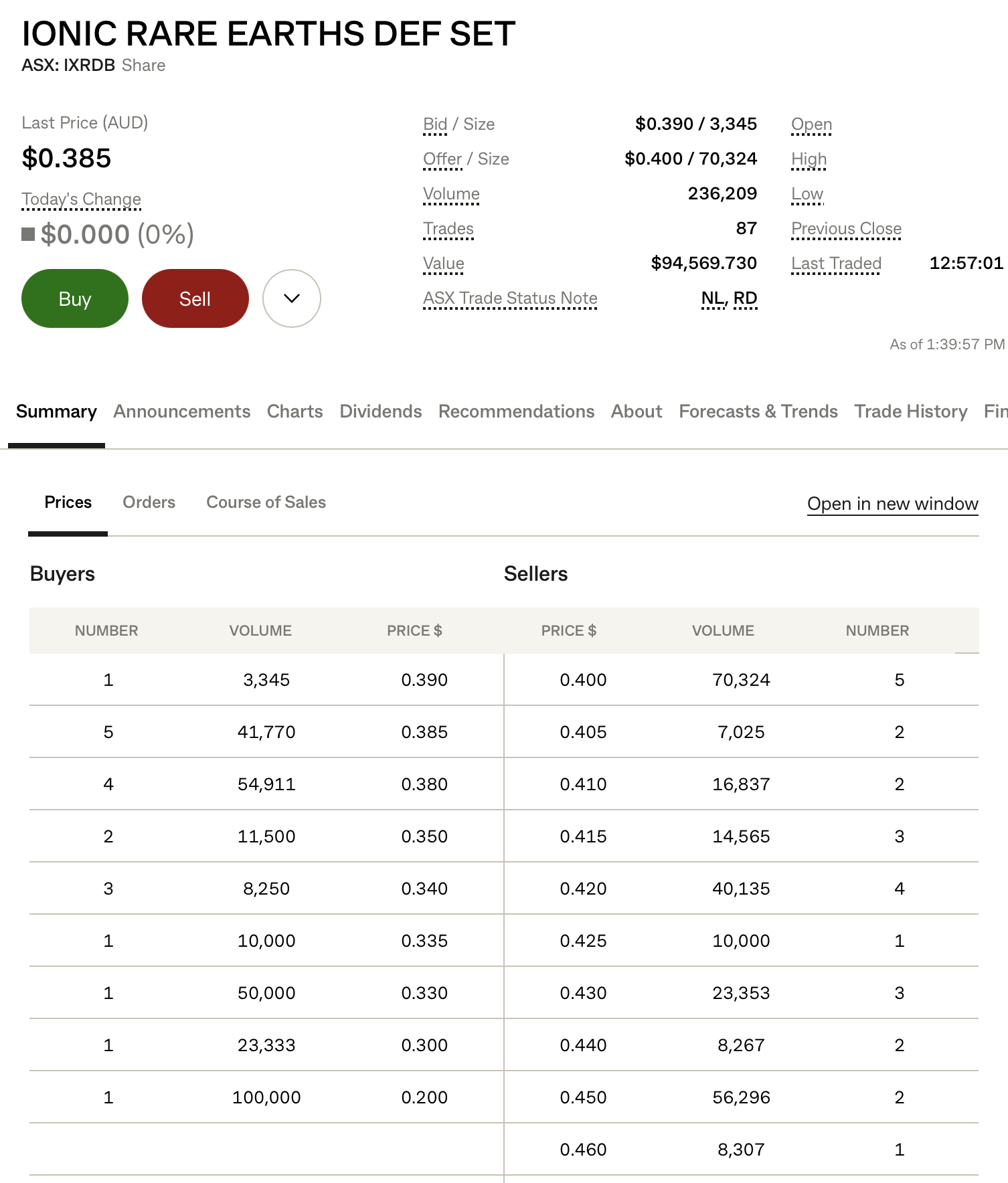The height and width of the screenshot is (1183, 1008).
Task: Click the green Buy button
Action: click(74, 298)
